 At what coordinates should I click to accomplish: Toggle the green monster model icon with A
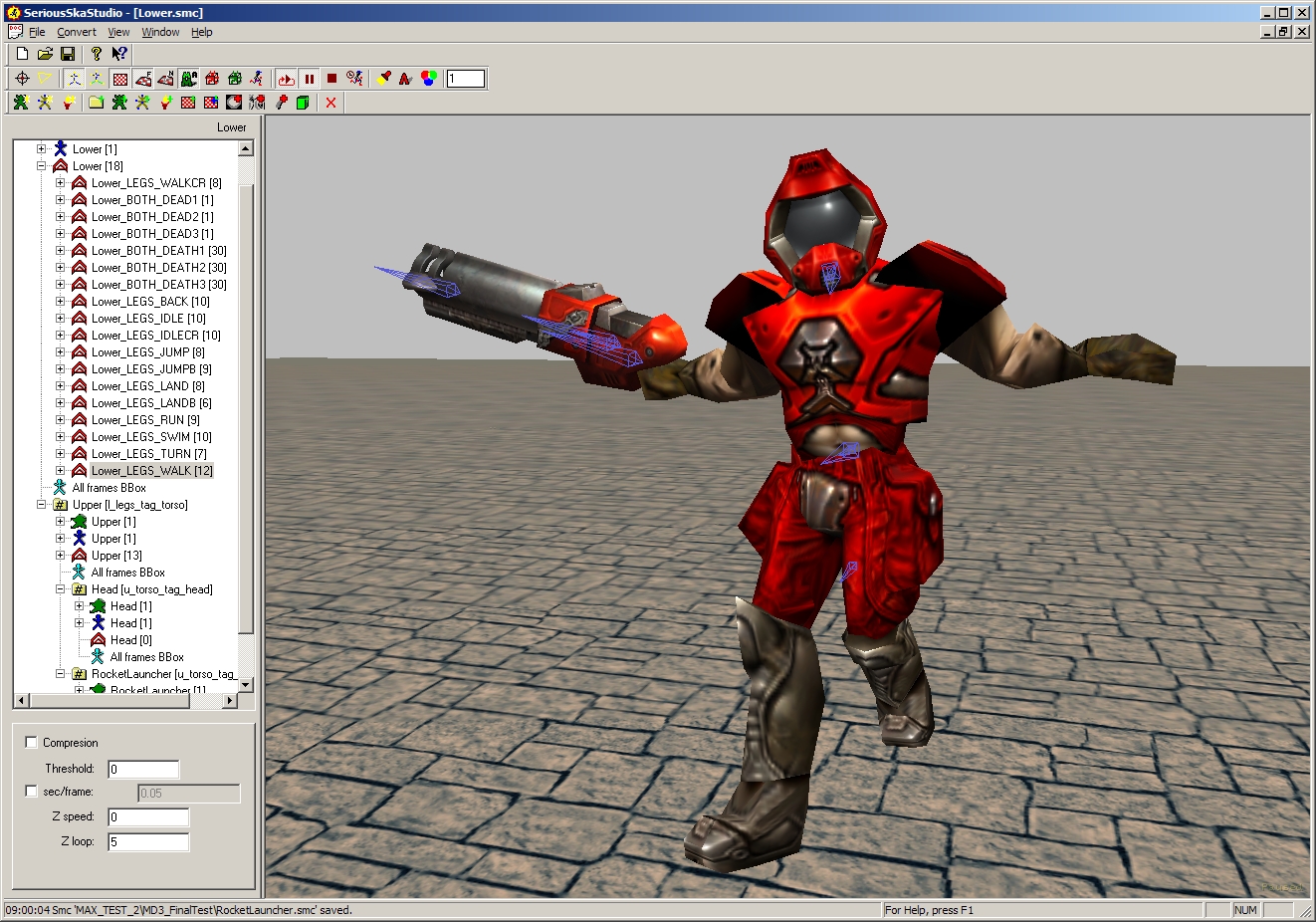pos(189,79)
